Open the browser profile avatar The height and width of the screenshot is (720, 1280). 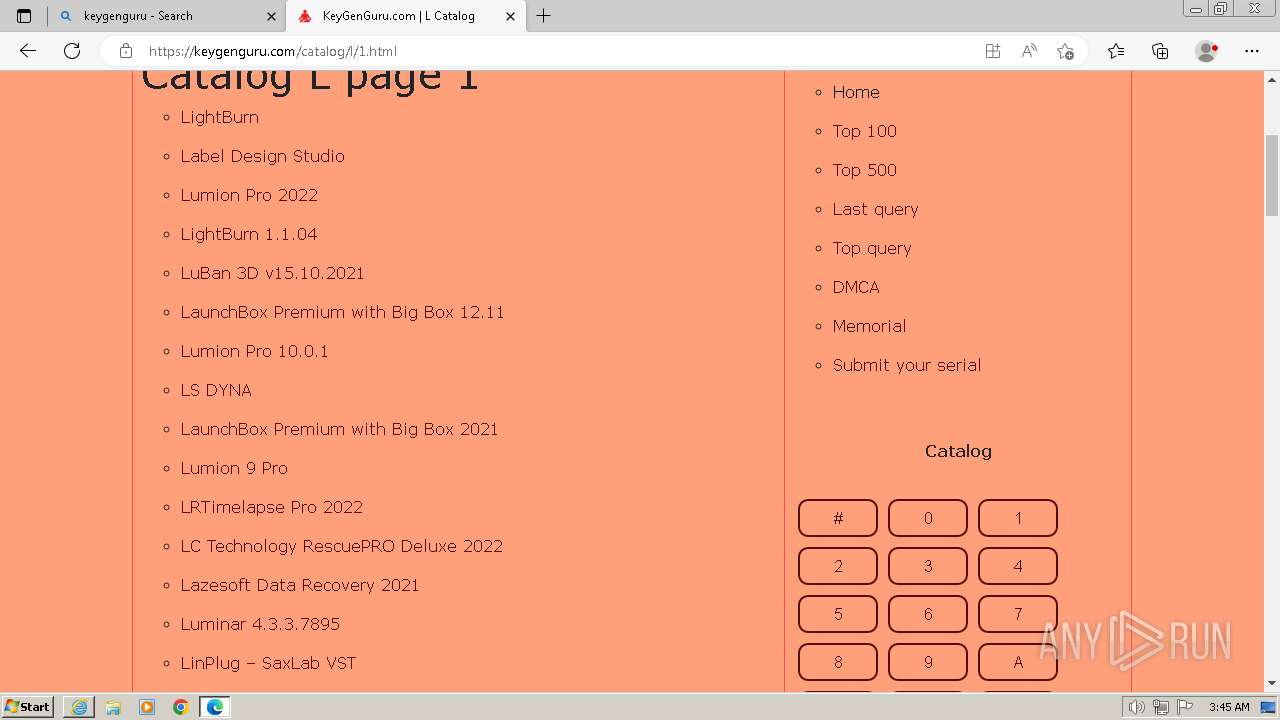1206,51
